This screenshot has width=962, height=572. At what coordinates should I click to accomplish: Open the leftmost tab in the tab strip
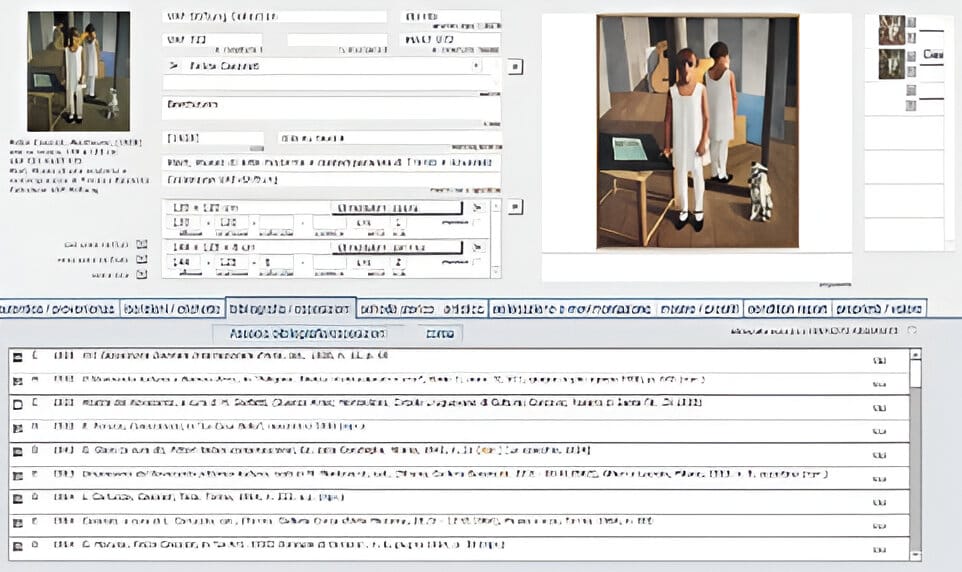point(60,309)
